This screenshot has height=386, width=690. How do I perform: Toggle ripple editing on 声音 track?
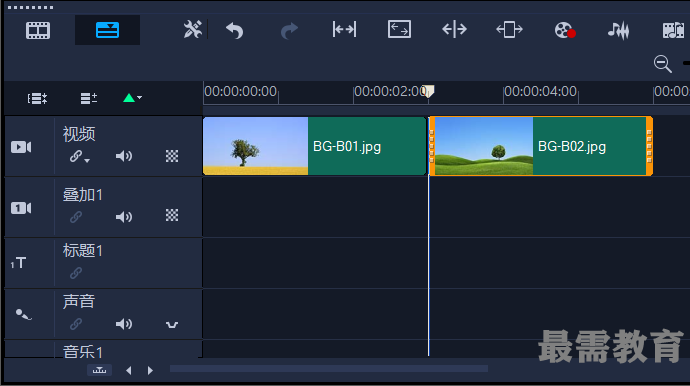pyautogui.click(x=76, y=324)
